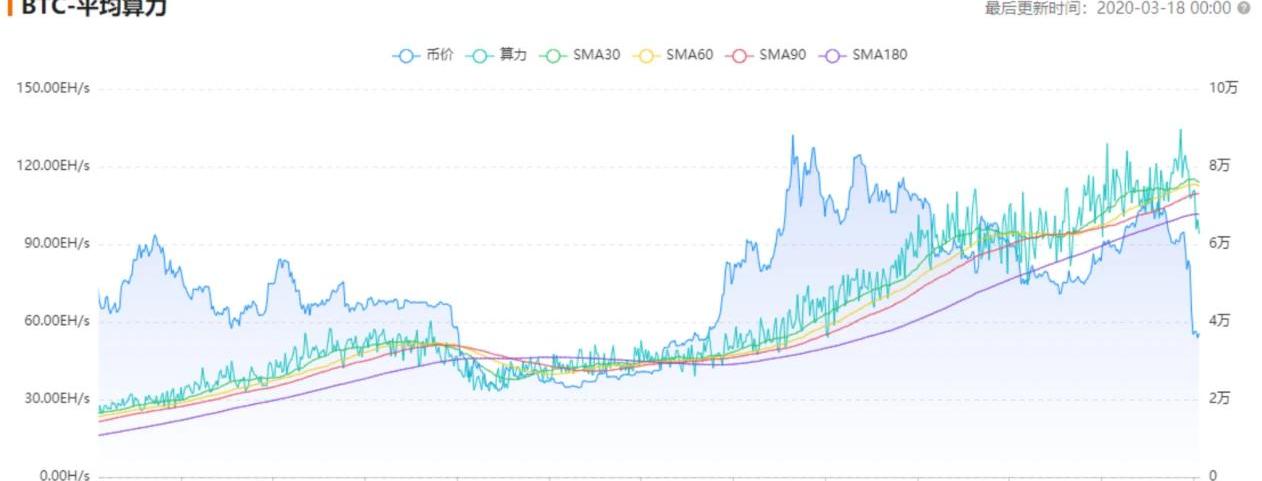The height and width of the screenshot is (481, 1262).
Task: Click the 90.00EH/s left axis label
Action: click(56, 243)
